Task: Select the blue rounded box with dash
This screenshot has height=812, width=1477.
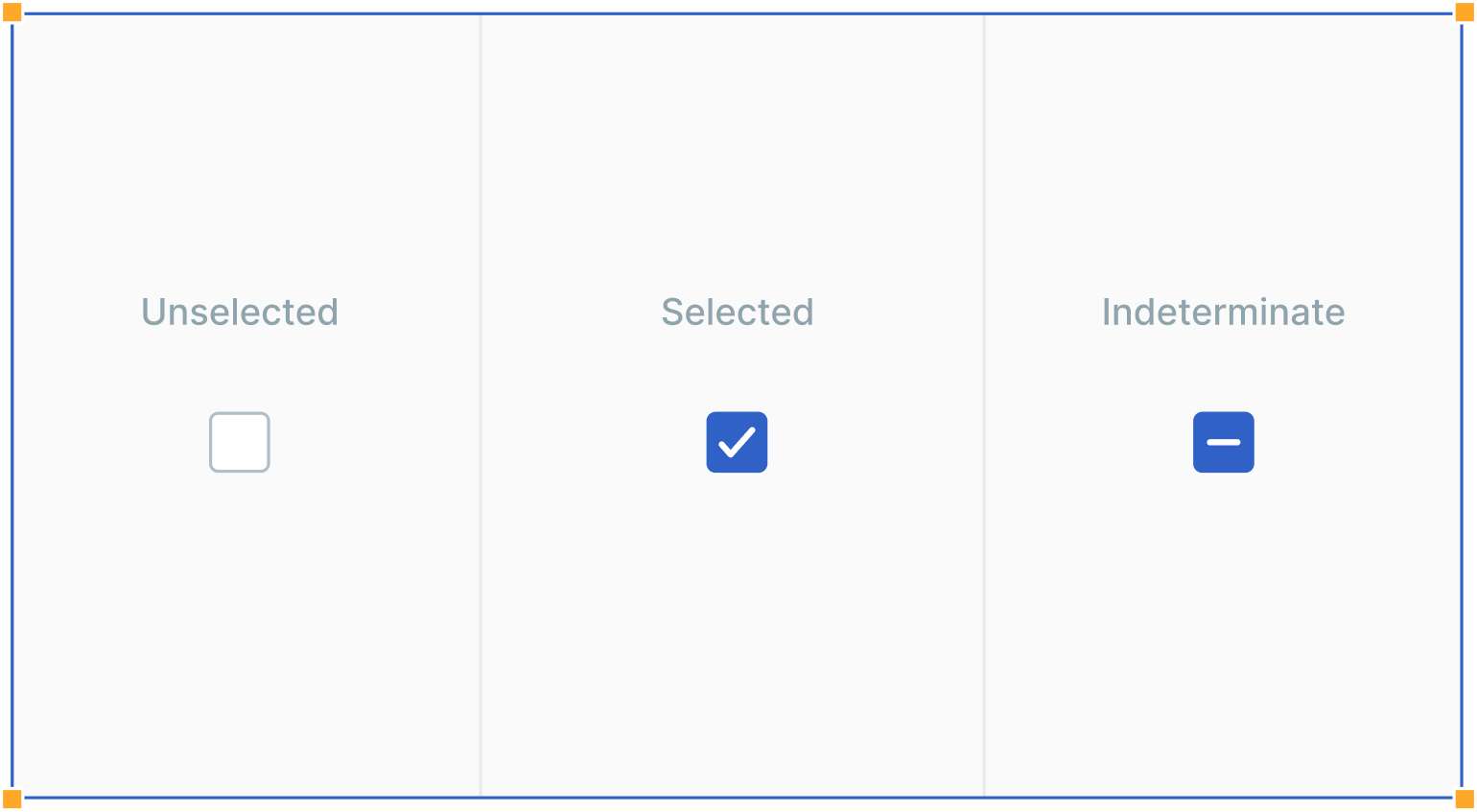Action: pos(1223,442)
